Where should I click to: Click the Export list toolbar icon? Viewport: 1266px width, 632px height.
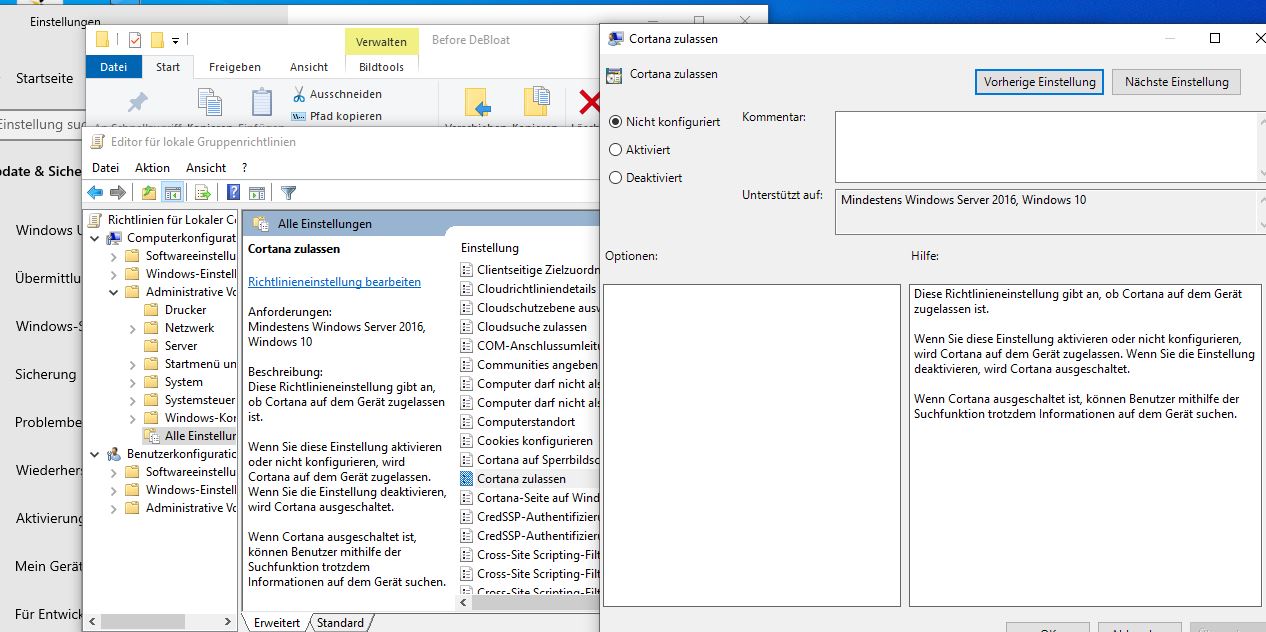pyautogui.click(x=202, y=192)
